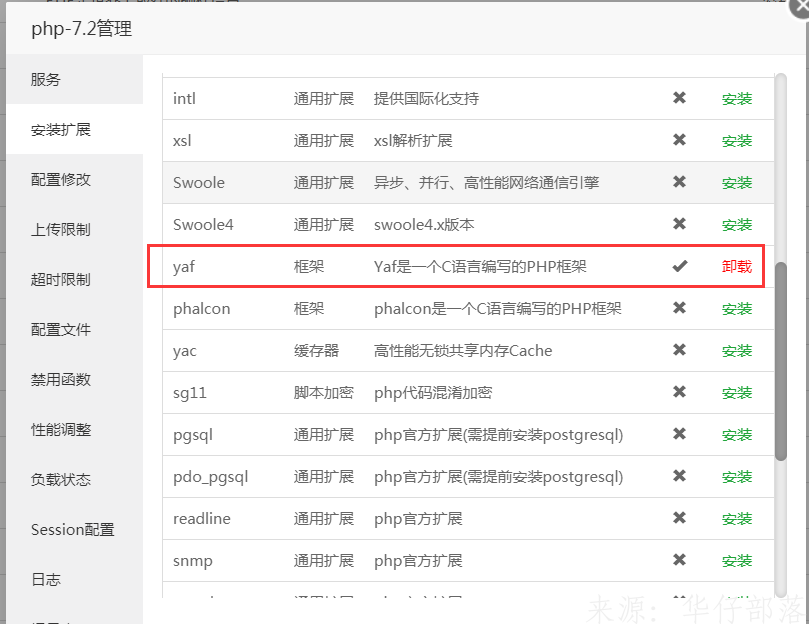
Task: Open the 服务 tab in sidebar
Action: pyautogui.click(x=46, y=80)
